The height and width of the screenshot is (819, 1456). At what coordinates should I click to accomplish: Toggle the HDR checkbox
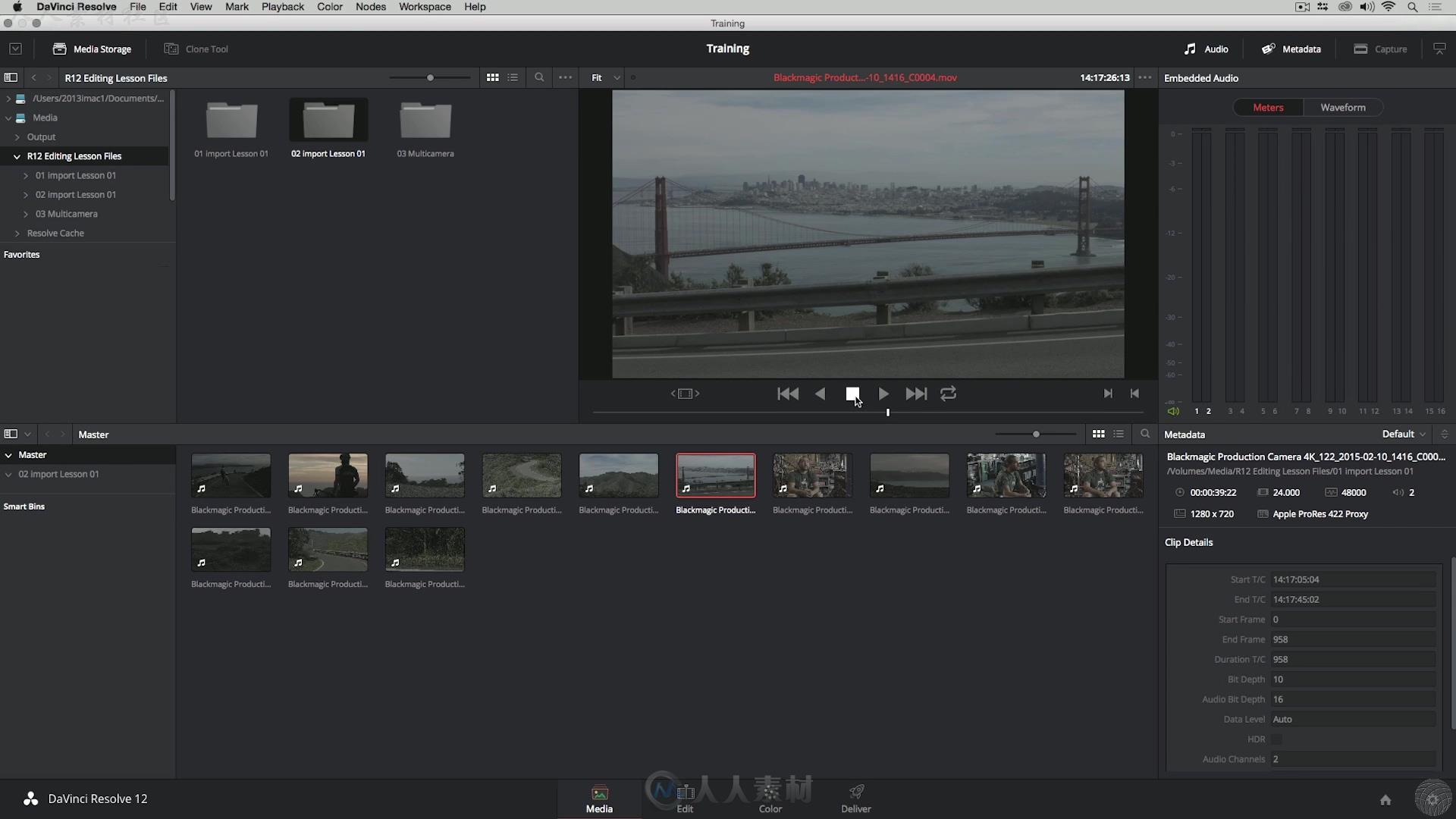pyautogui.click(x=1277, y=739)
